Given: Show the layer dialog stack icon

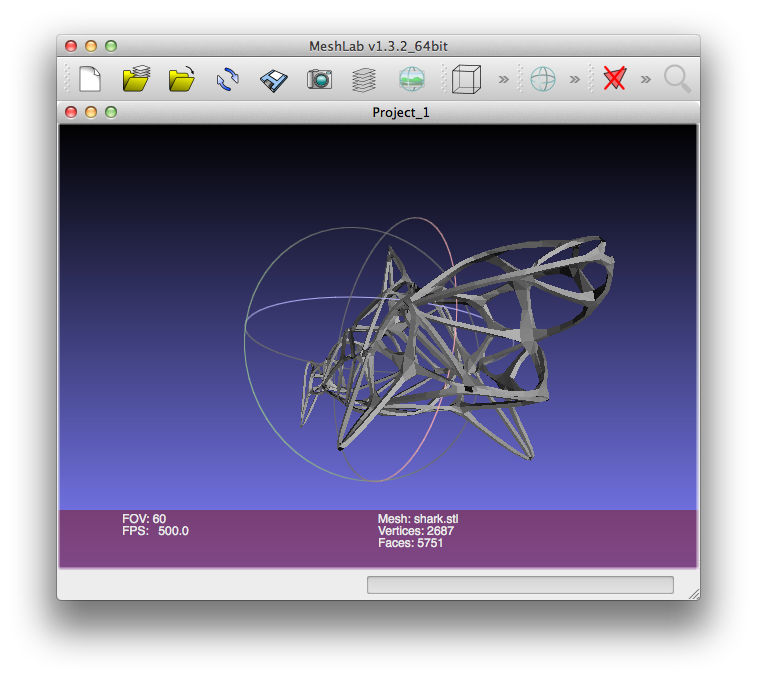Looking at the screenshot, I should (364, 80).
